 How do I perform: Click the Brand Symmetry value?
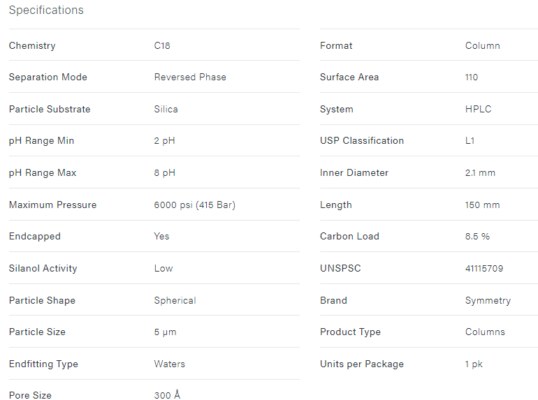488,301
